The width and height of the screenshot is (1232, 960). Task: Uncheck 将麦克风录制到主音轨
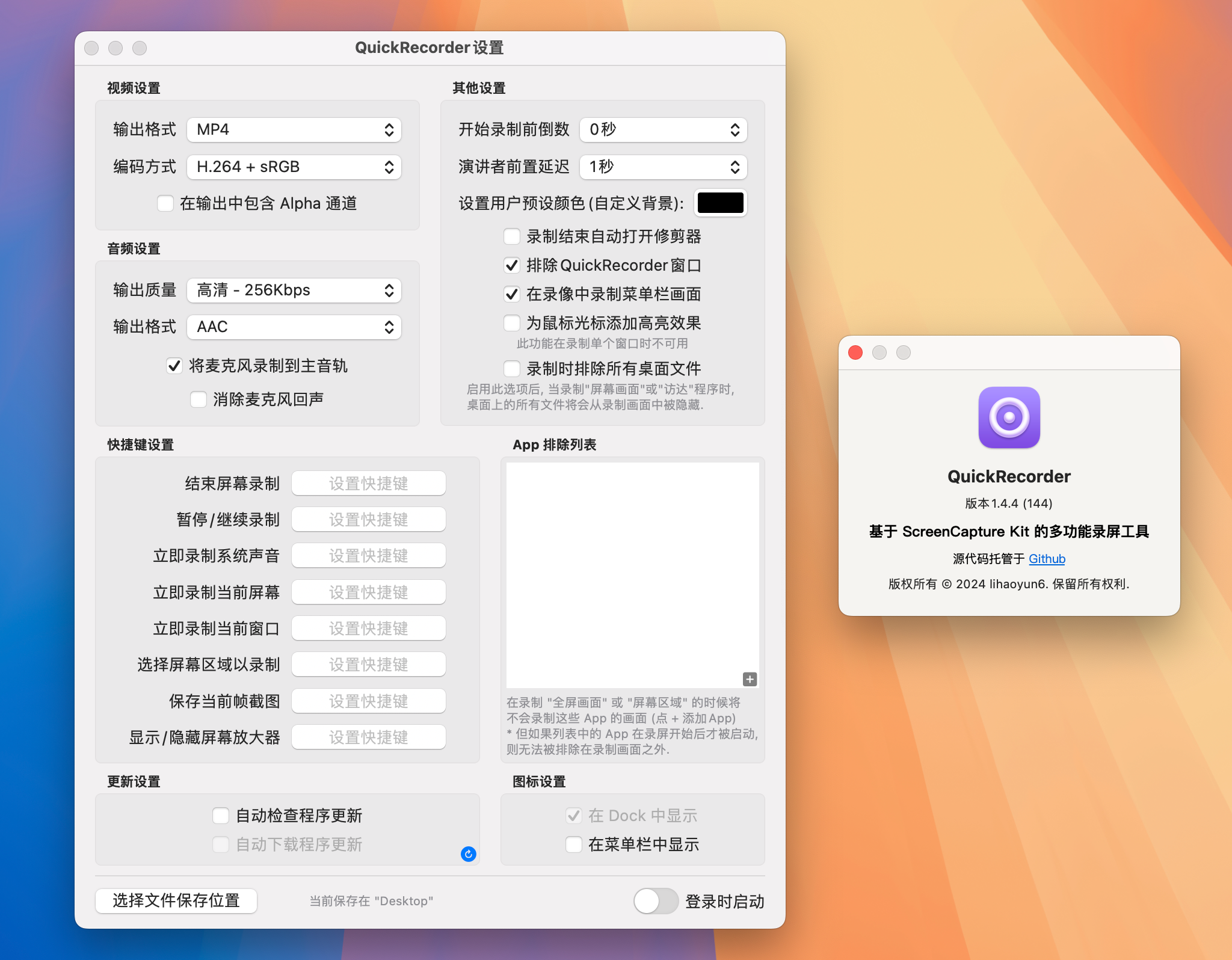click(x=174, y=366)
